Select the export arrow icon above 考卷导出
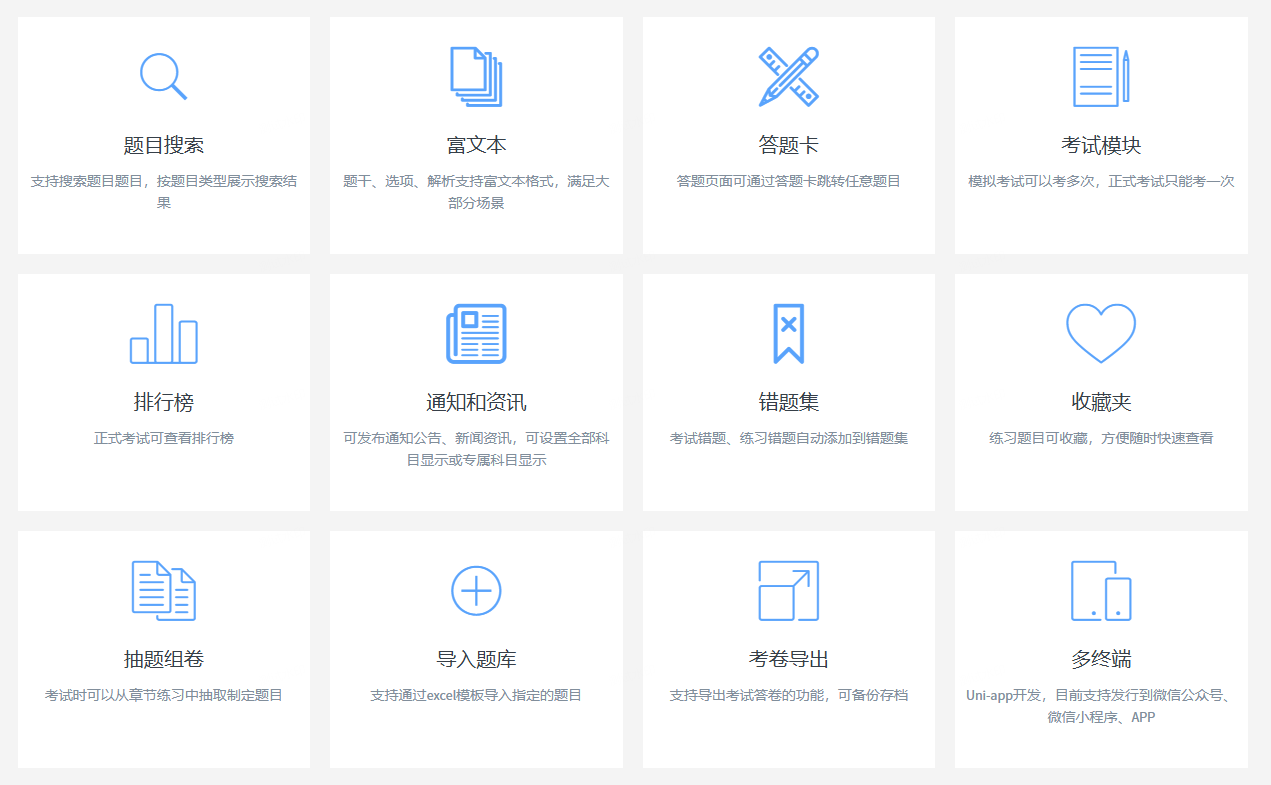Image resolution: width=1271 pixels, height=785 pixels. [x=789, y=589]
